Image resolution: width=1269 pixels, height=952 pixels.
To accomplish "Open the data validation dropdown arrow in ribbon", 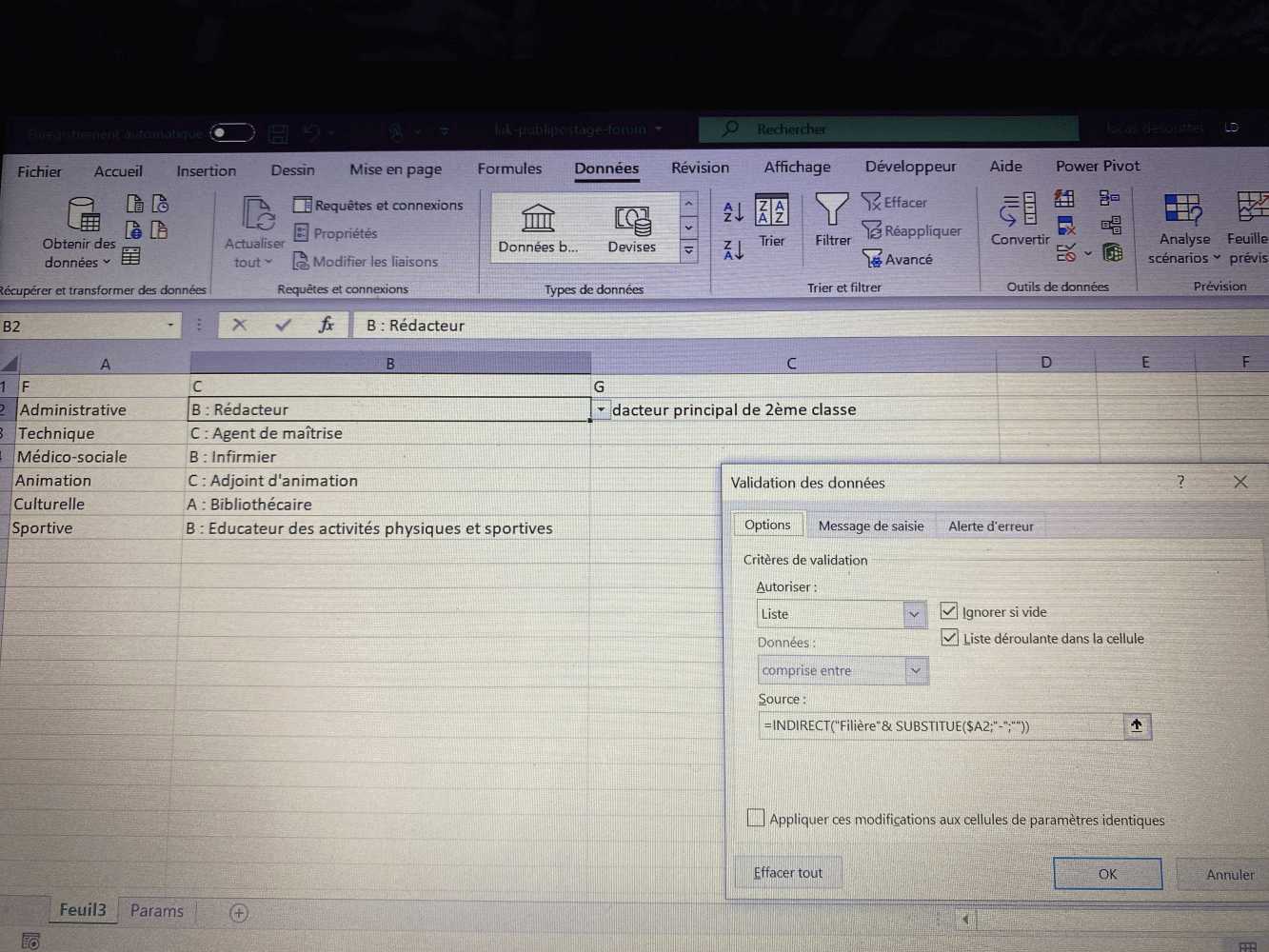I will (1088, 253).
